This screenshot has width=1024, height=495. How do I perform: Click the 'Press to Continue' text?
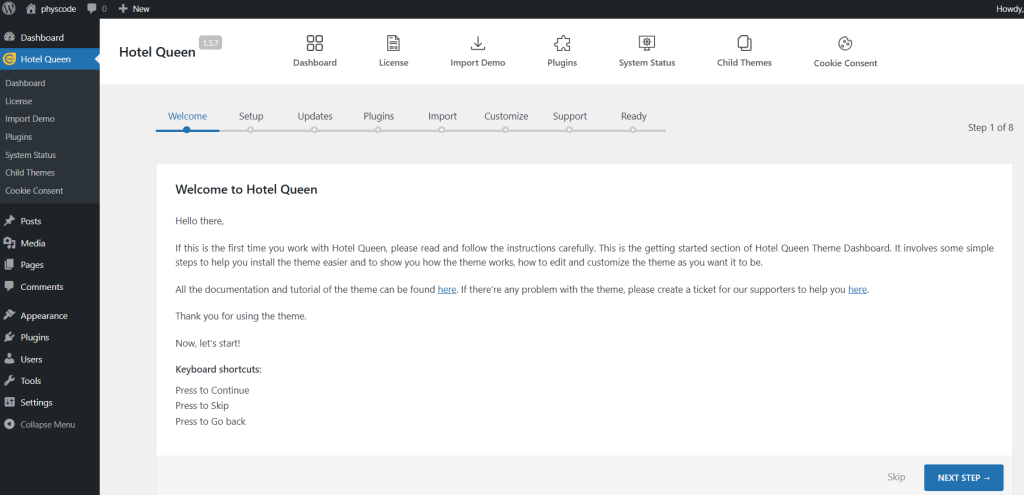[212, 391]
